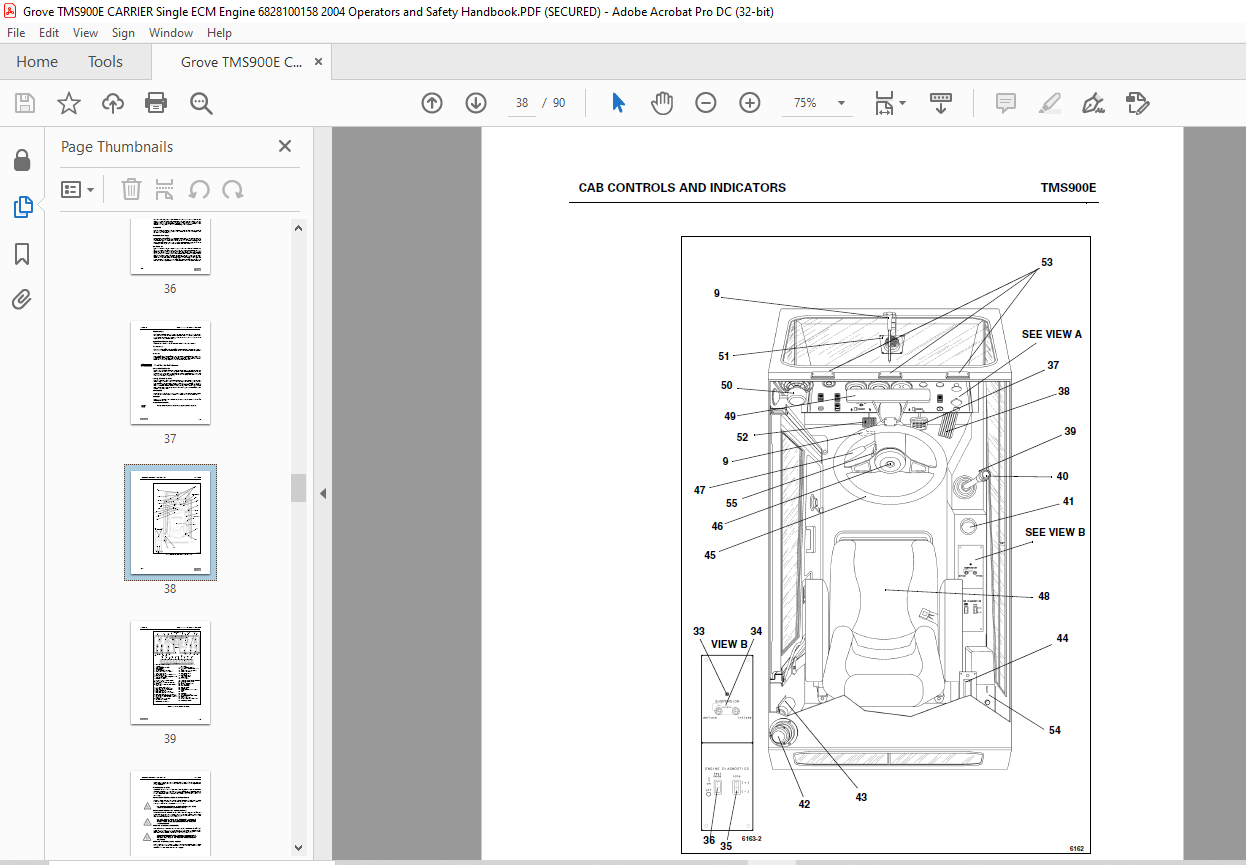Open the send for review icon
Image resolution: width=1246 pixels, height=865 pixels.
1138,103
